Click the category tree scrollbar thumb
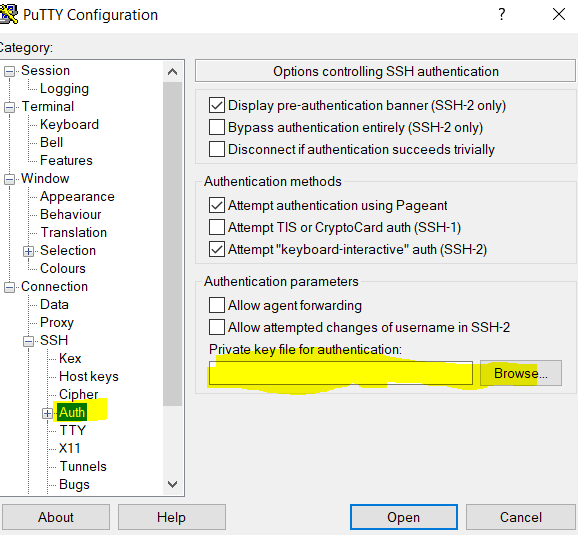The image size is (578, 535). point(172,244)
